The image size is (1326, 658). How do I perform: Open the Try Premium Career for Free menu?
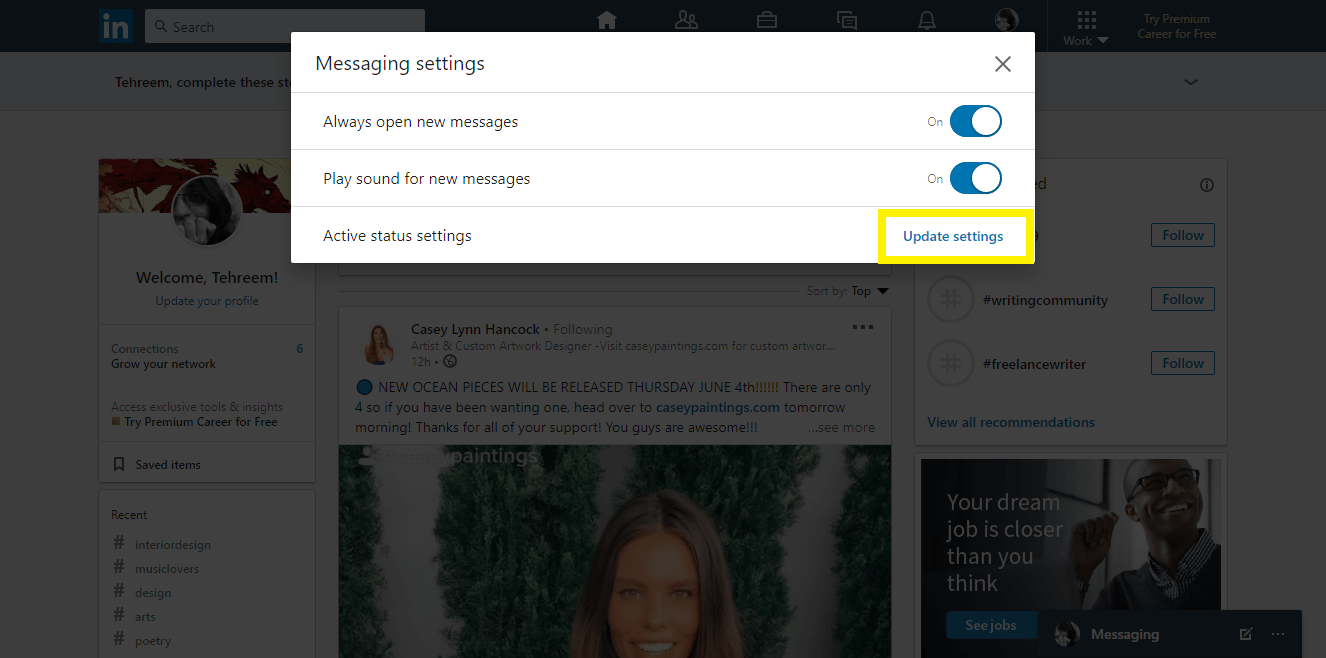pyautogui.click(x=1176, y=26)
